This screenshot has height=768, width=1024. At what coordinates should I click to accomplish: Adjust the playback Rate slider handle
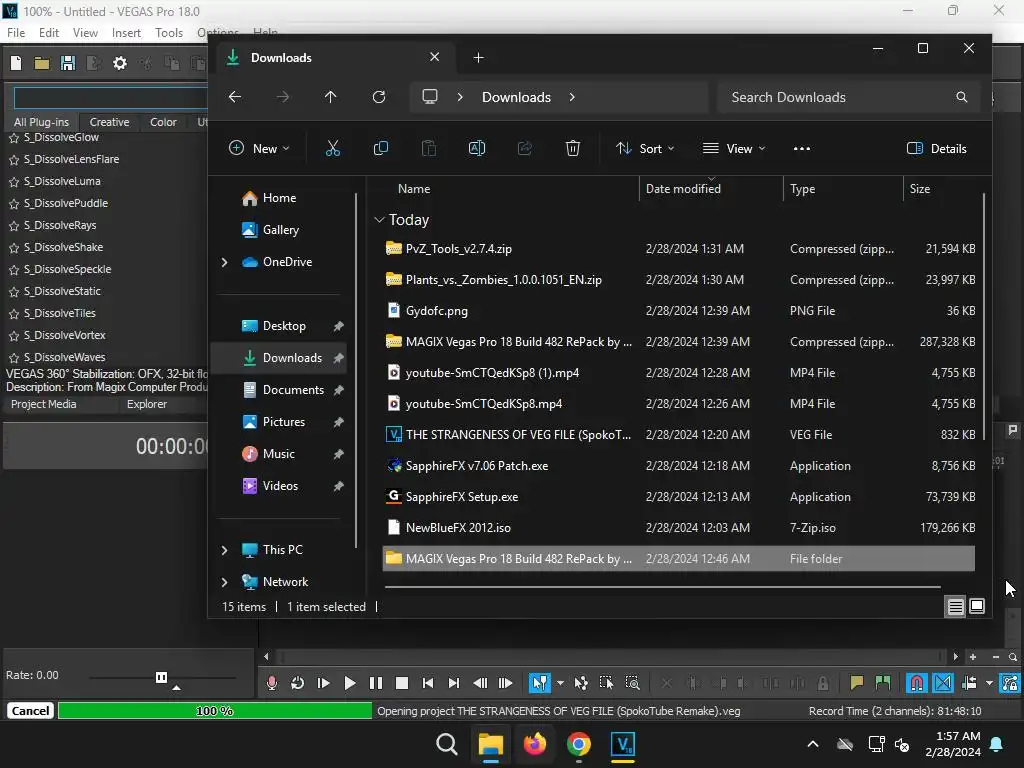[x=161, y=677]
